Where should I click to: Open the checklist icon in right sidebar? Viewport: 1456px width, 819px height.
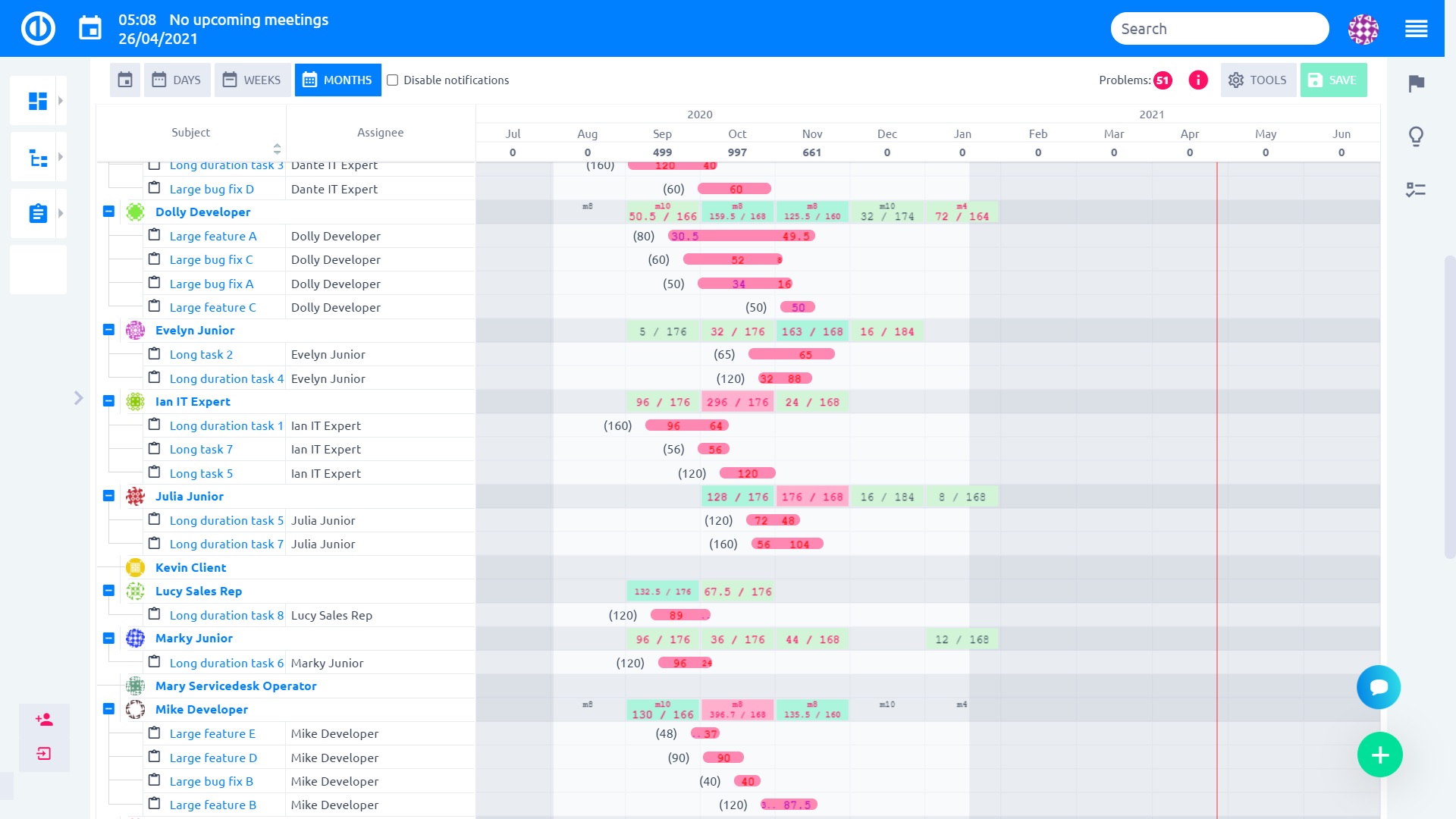1416,190
